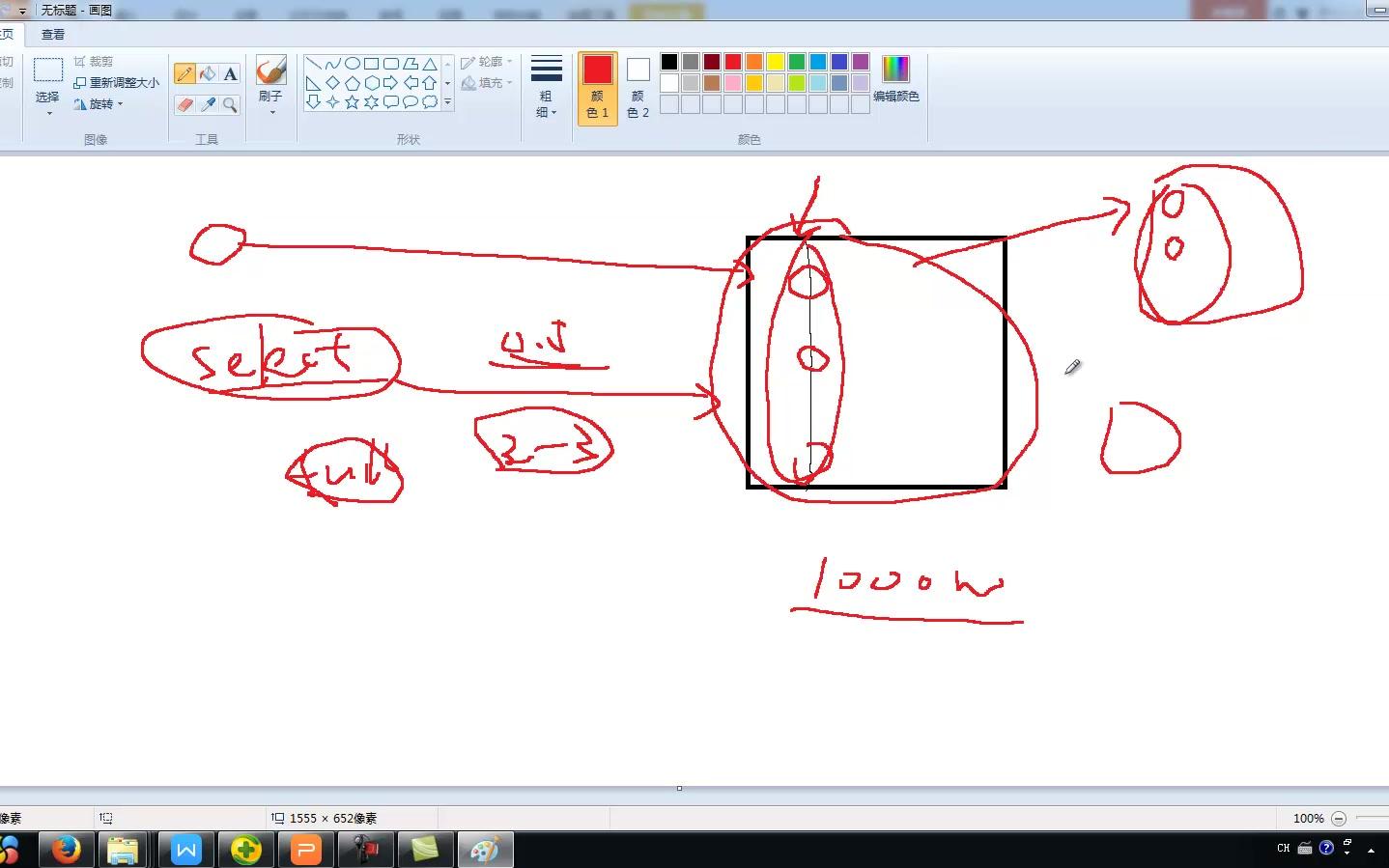
Task: Open 编辑颜色 edit colors dialog
Action: pos(895,79)
